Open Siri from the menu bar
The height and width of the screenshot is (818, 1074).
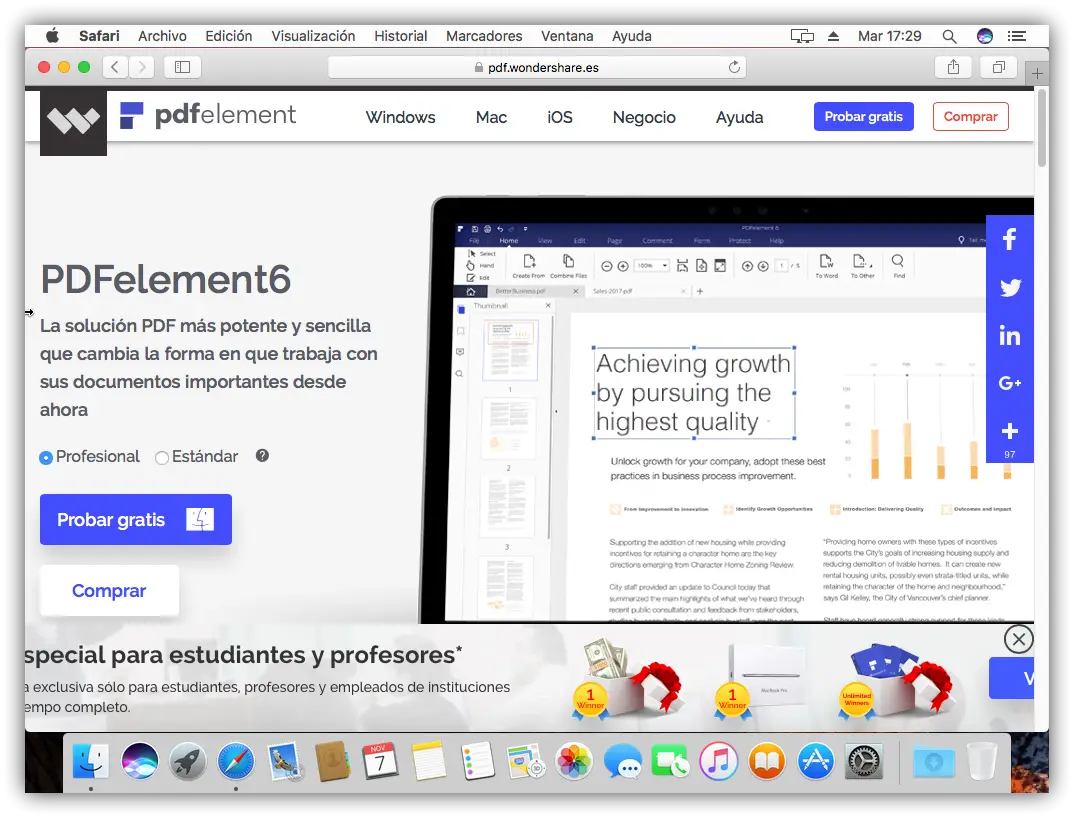coord(985,36)
